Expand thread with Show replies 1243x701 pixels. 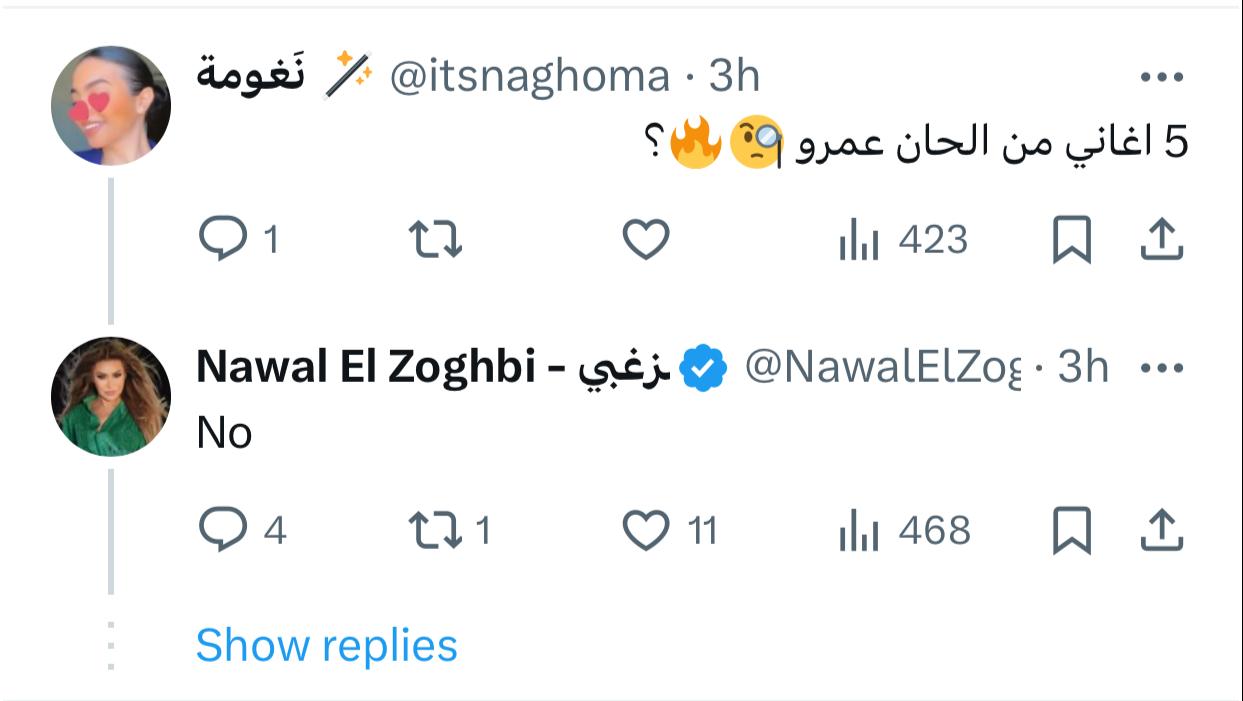pyautogui.click(x=326, y=645)
